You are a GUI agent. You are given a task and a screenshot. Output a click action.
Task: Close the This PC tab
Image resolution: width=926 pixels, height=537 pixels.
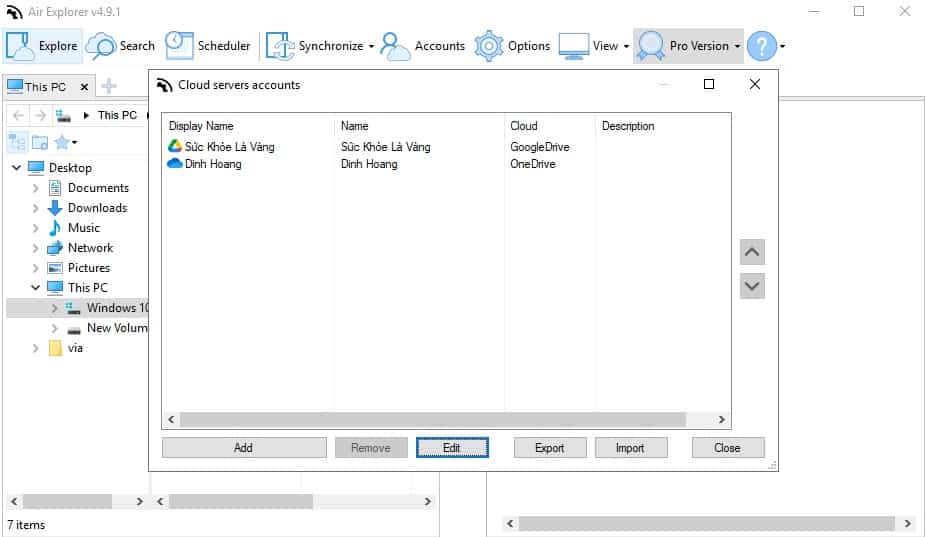(84, 87)
